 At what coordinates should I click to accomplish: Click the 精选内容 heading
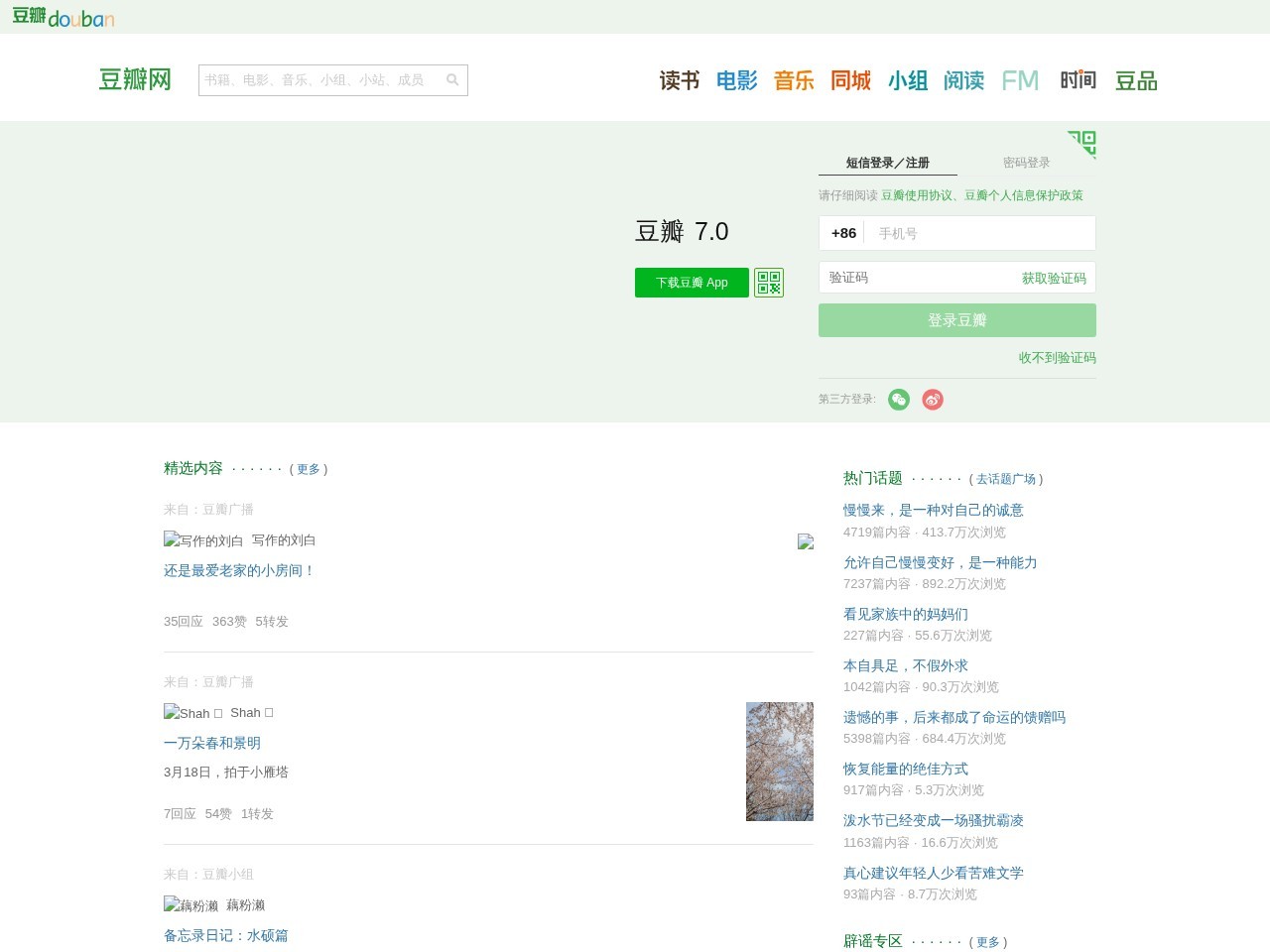click(193, 468)
